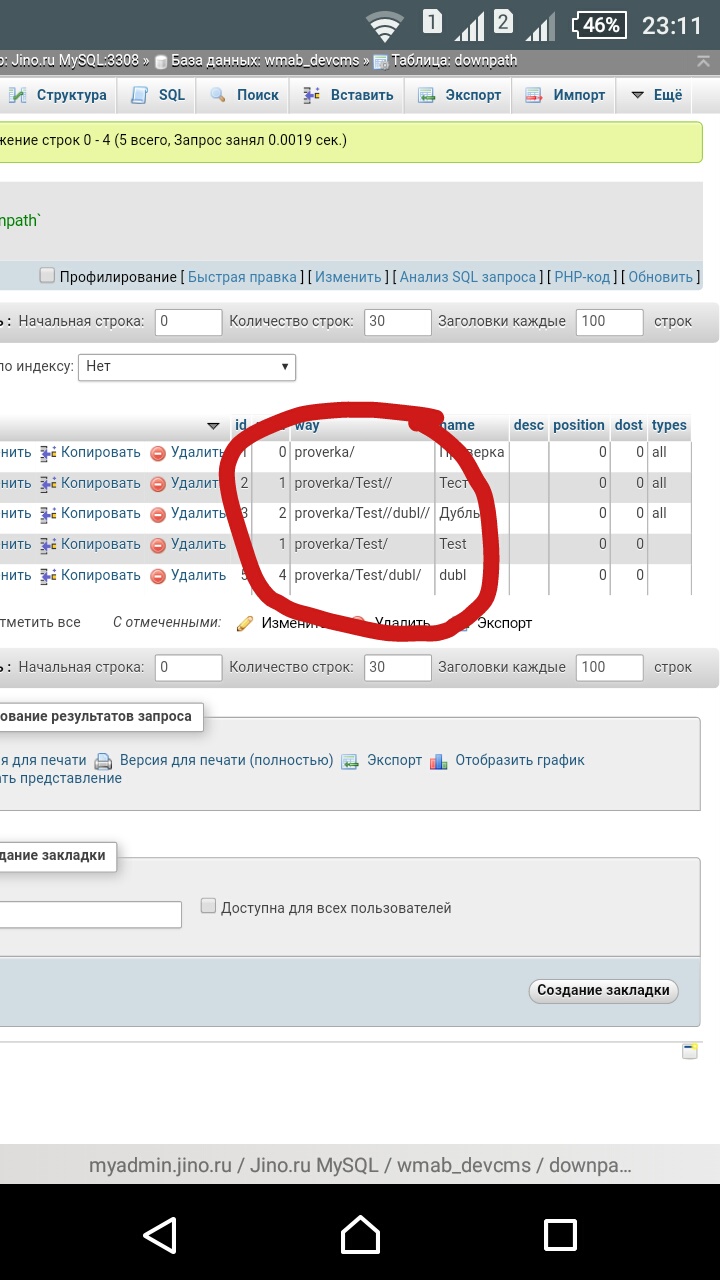The height and width of the screenshot is (1280, 720).
Task: Focus upper Количество строк input field
Action: [397, 322]
